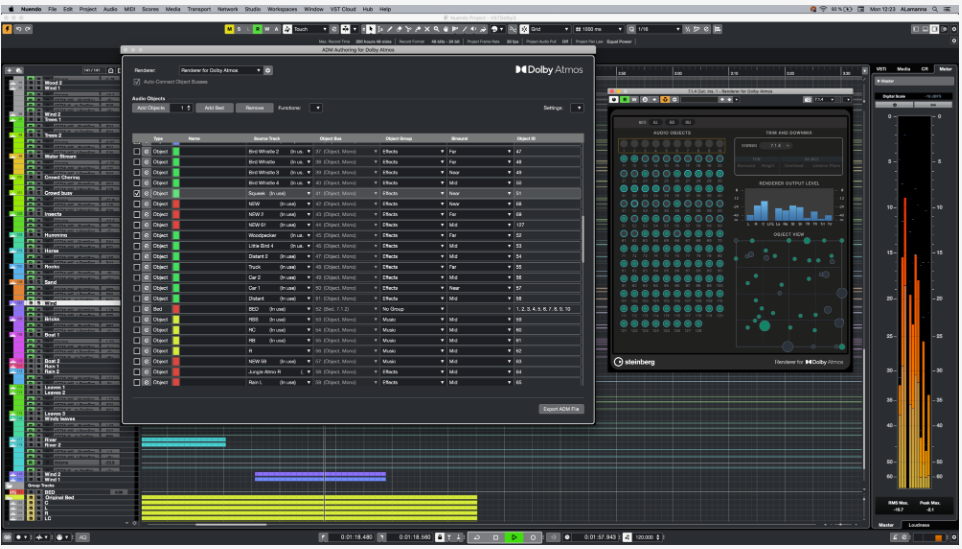Check the BED row checkbox
The height and width of the screenshot is (549, 962).
click(x=137, y=309)
